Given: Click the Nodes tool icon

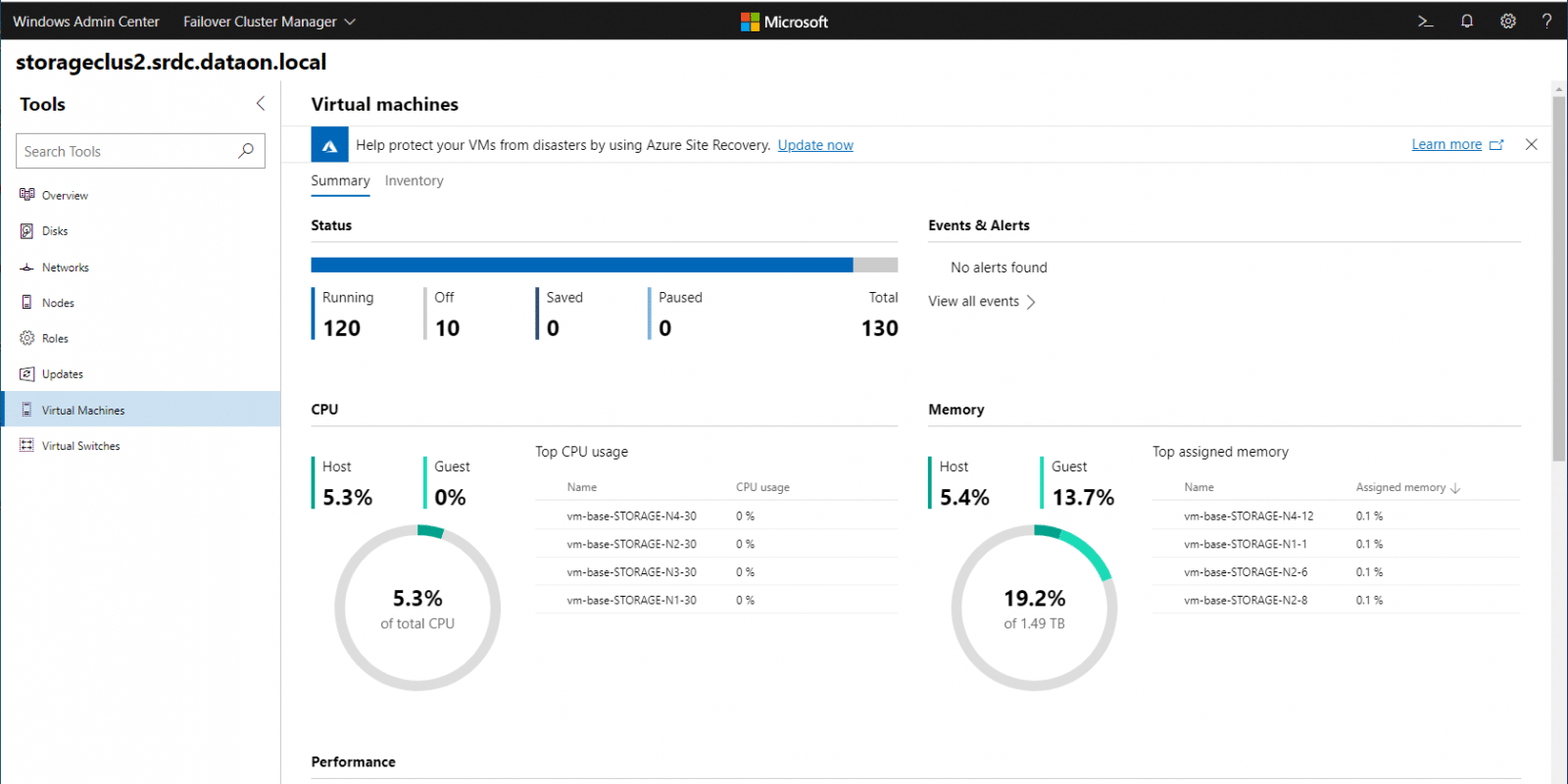Looking at the screenshot, I should [x=26, y=302].
